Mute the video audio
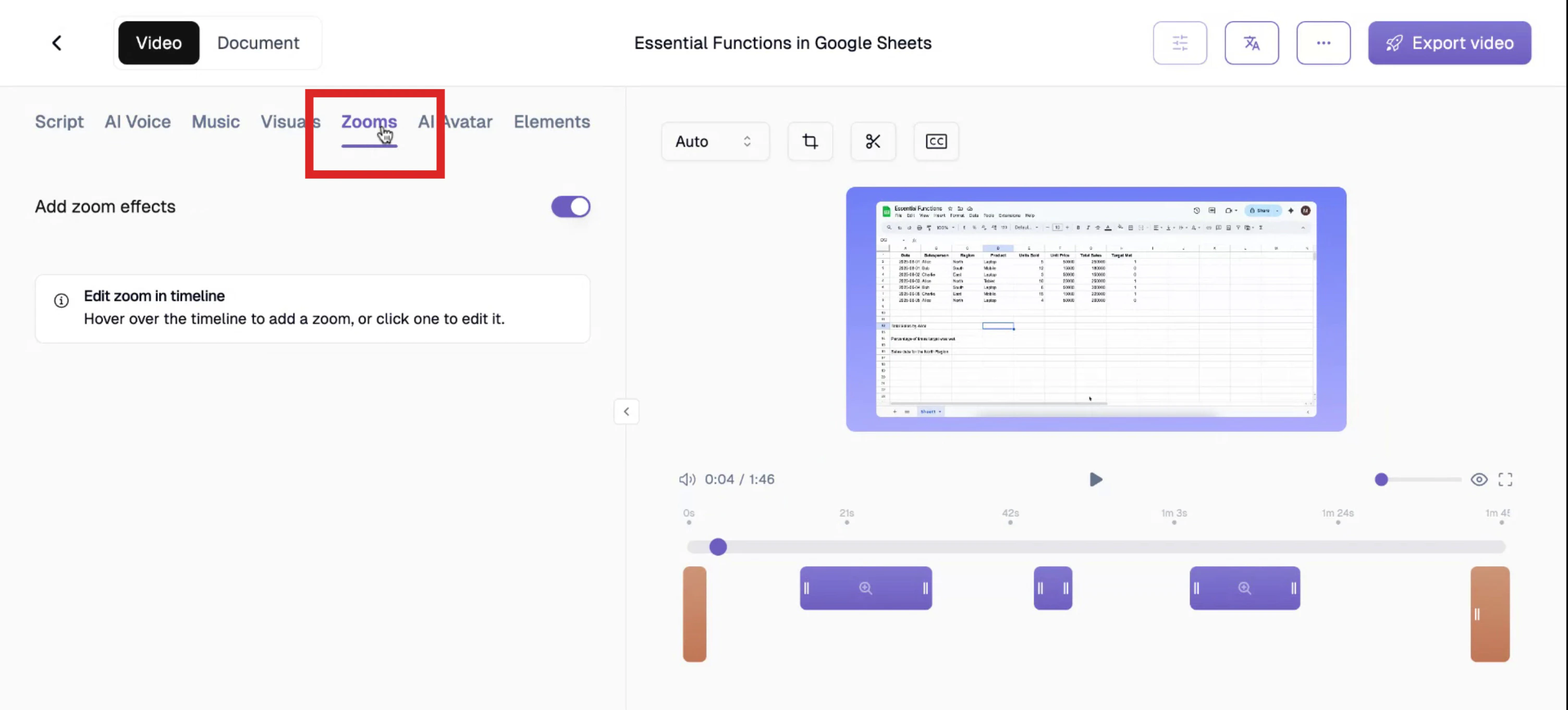 (687, 479)
